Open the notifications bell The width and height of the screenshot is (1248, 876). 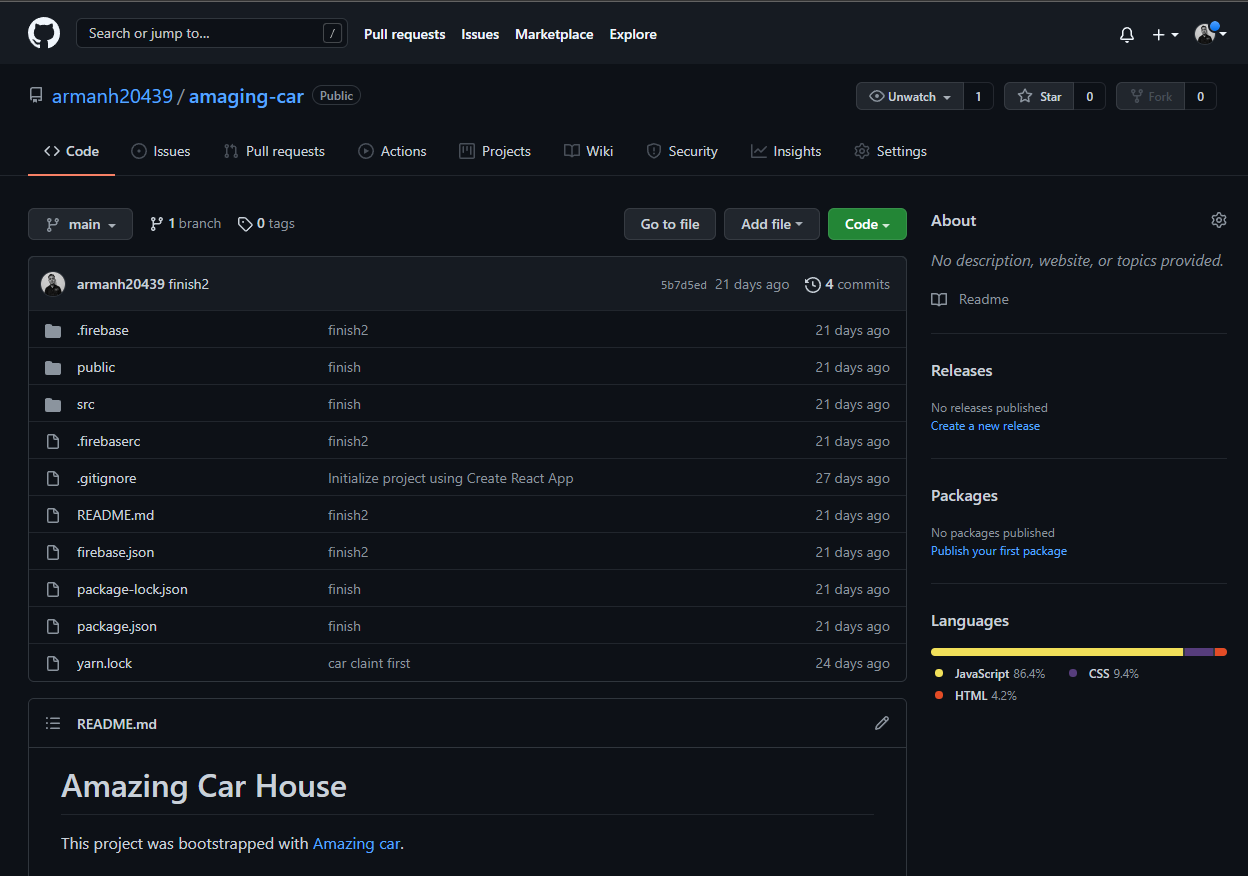pos(1127,34)
